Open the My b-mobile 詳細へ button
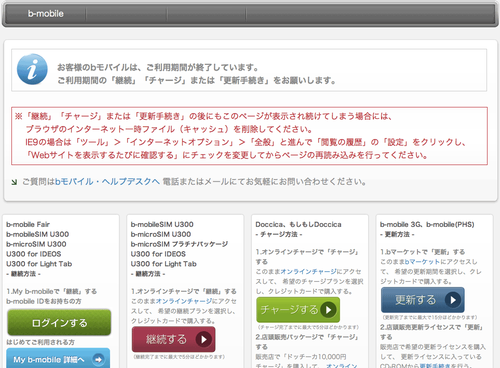500x368 pixels. [x=58, y=359]
